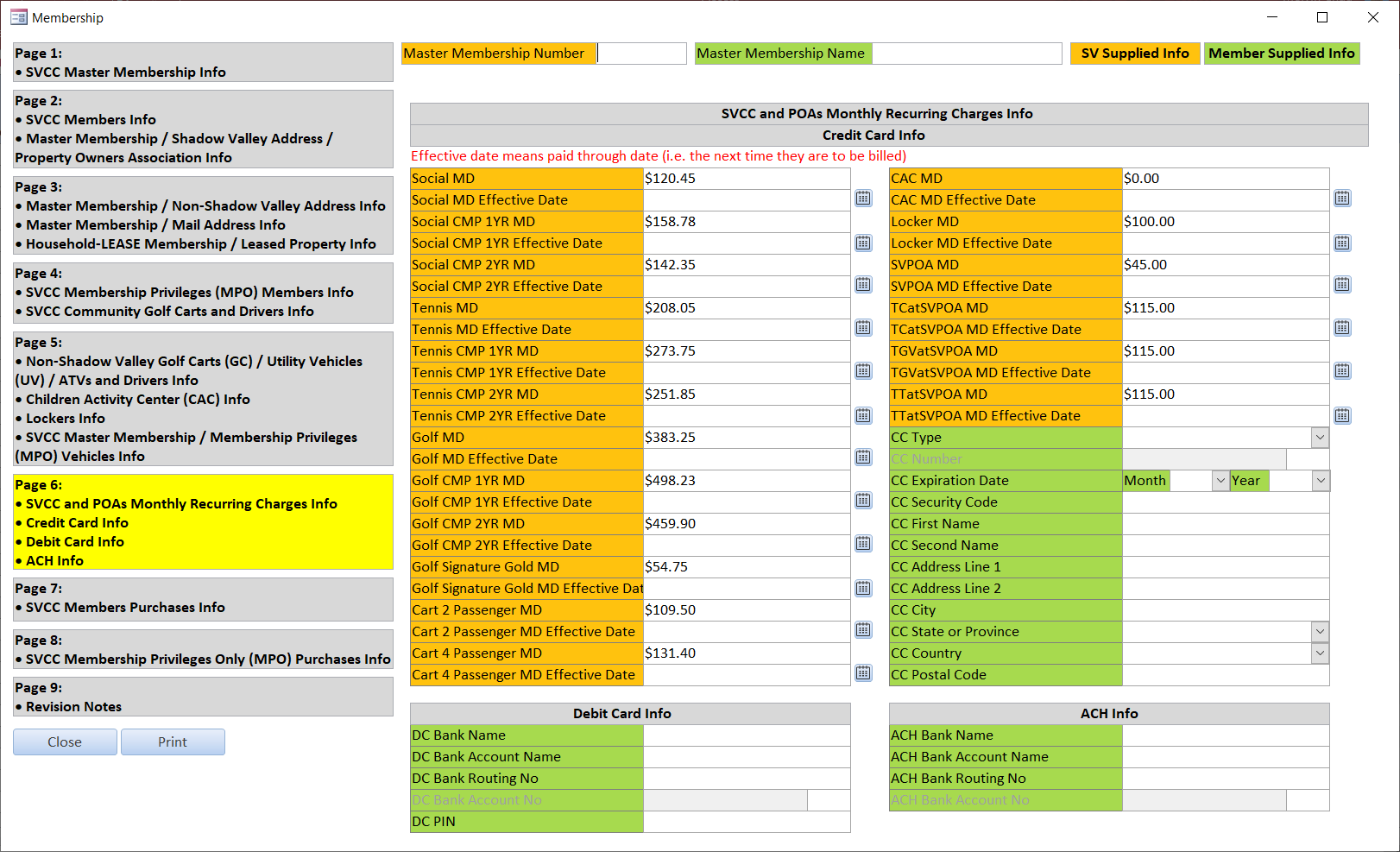1400x852 pixels.
Task: Maximize the Membership window
Action: click(1321, 17)
